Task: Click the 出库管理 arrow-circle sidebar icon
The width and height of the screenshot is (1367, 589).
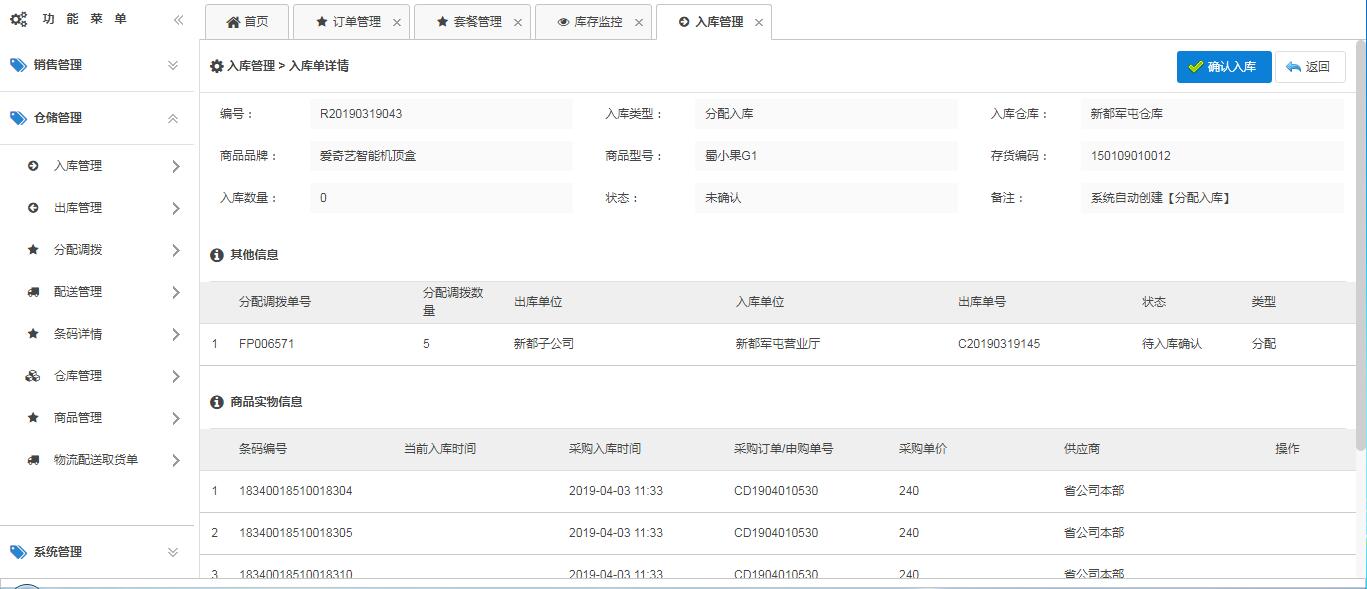Action: pos(33,208)
